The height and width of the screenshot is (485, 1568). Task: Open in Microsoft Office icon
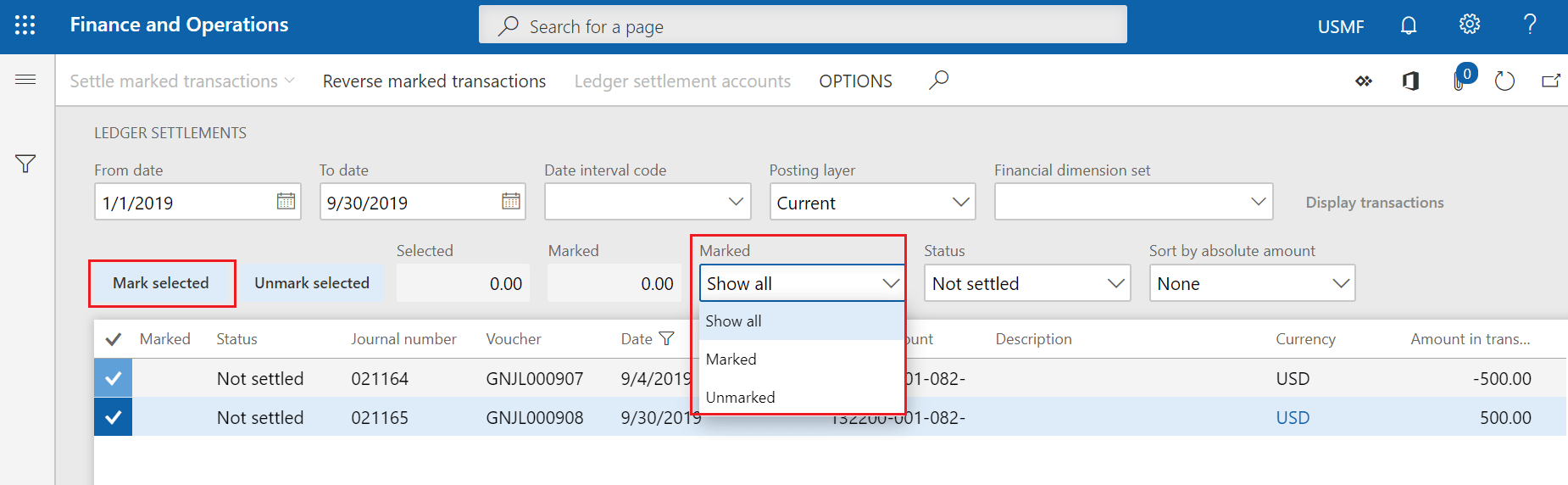[x=1410, y=81]
